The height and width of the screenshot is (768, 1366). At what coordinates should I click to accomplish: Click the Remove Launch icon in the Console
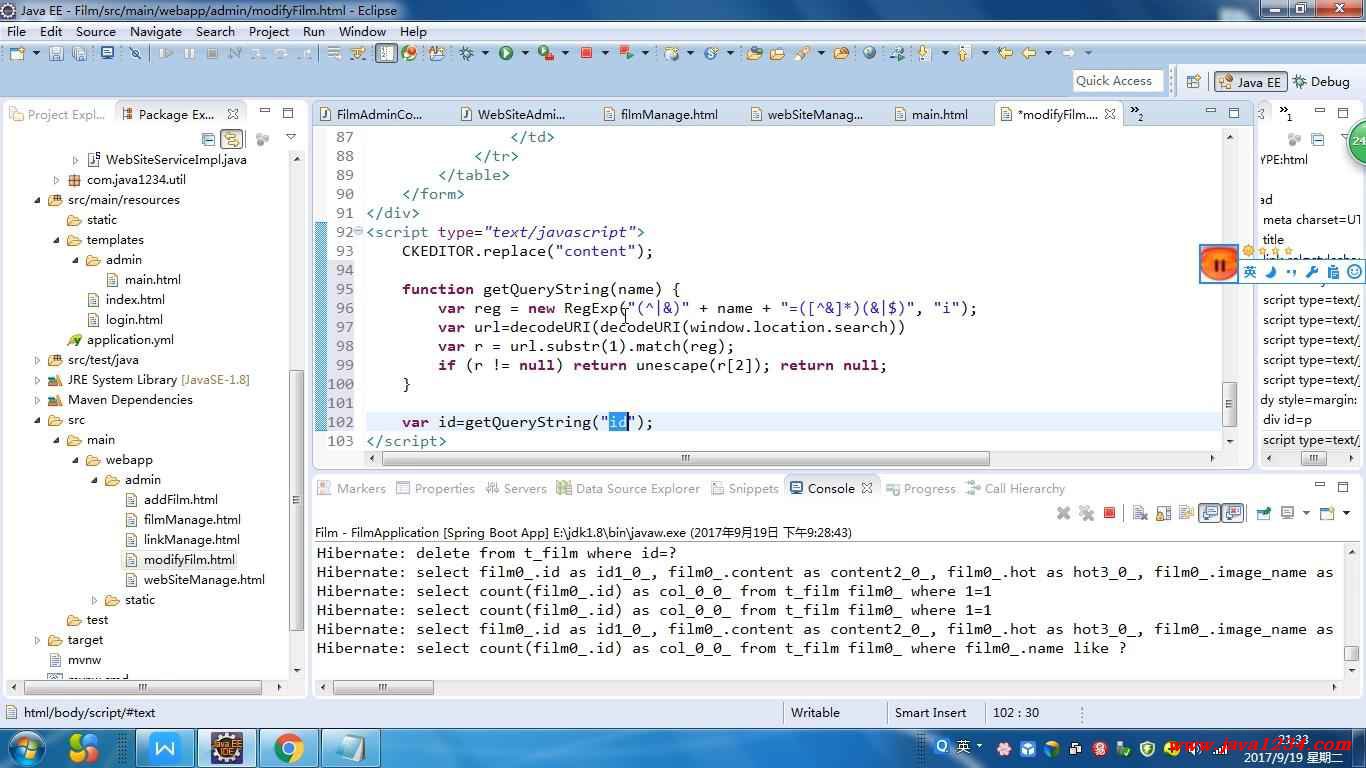point(1063,513)
